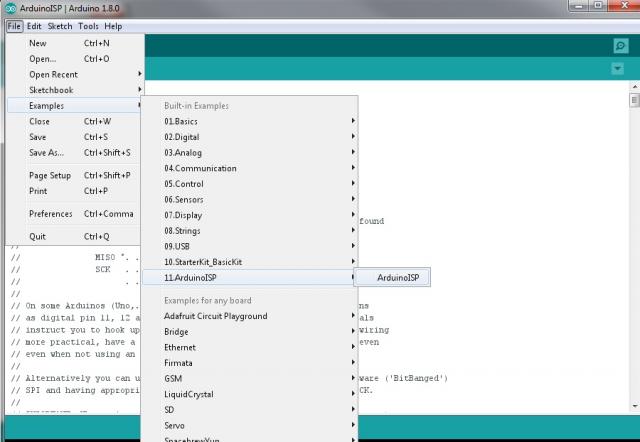Expand the 05.Control examples submenu
The width and height of the screenshot is (640, 442).
pyautogui.click(x=249, y=184)
